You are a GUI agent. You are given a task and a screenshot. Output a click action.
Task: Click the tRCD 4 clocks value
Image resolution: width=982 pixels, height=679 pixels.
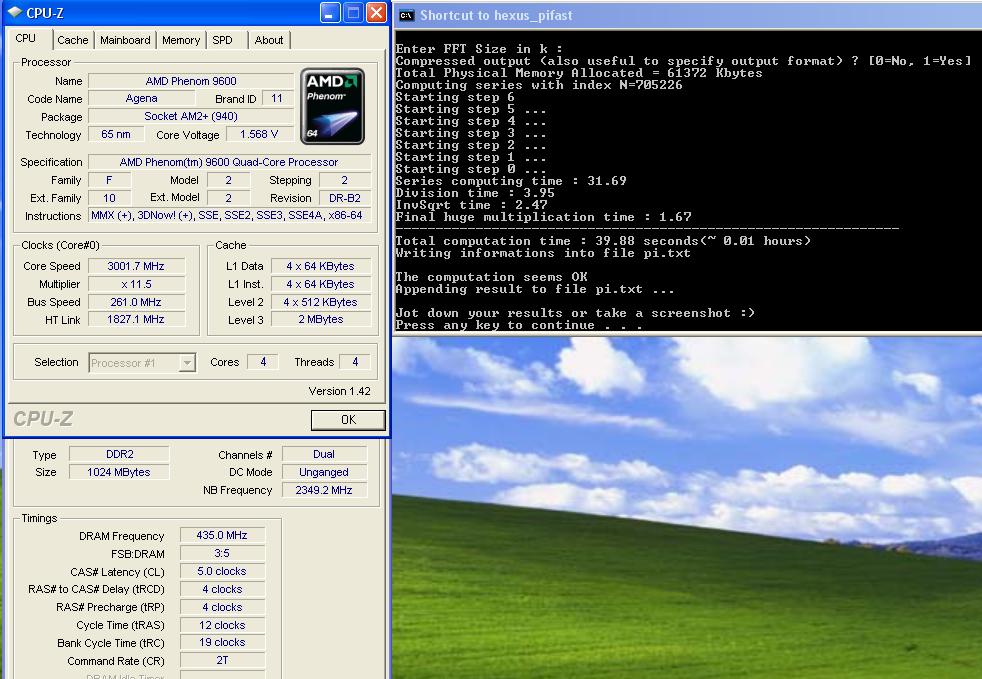tap(222, 589)
